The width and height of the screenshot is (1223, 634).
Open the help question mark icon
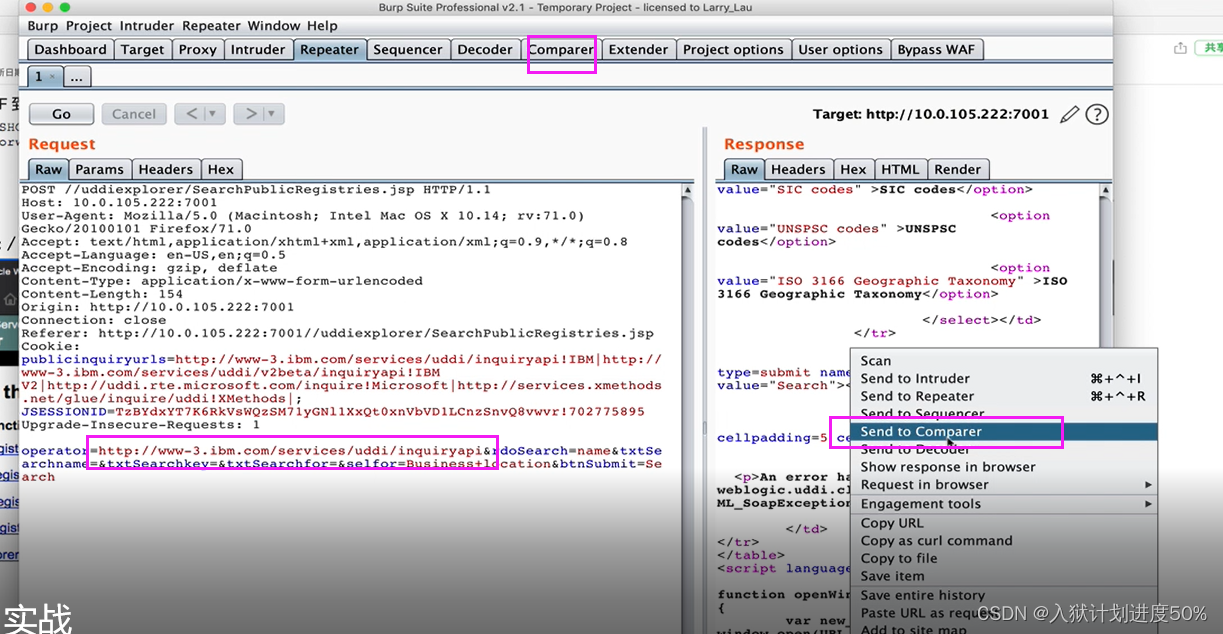point(1097,114)
